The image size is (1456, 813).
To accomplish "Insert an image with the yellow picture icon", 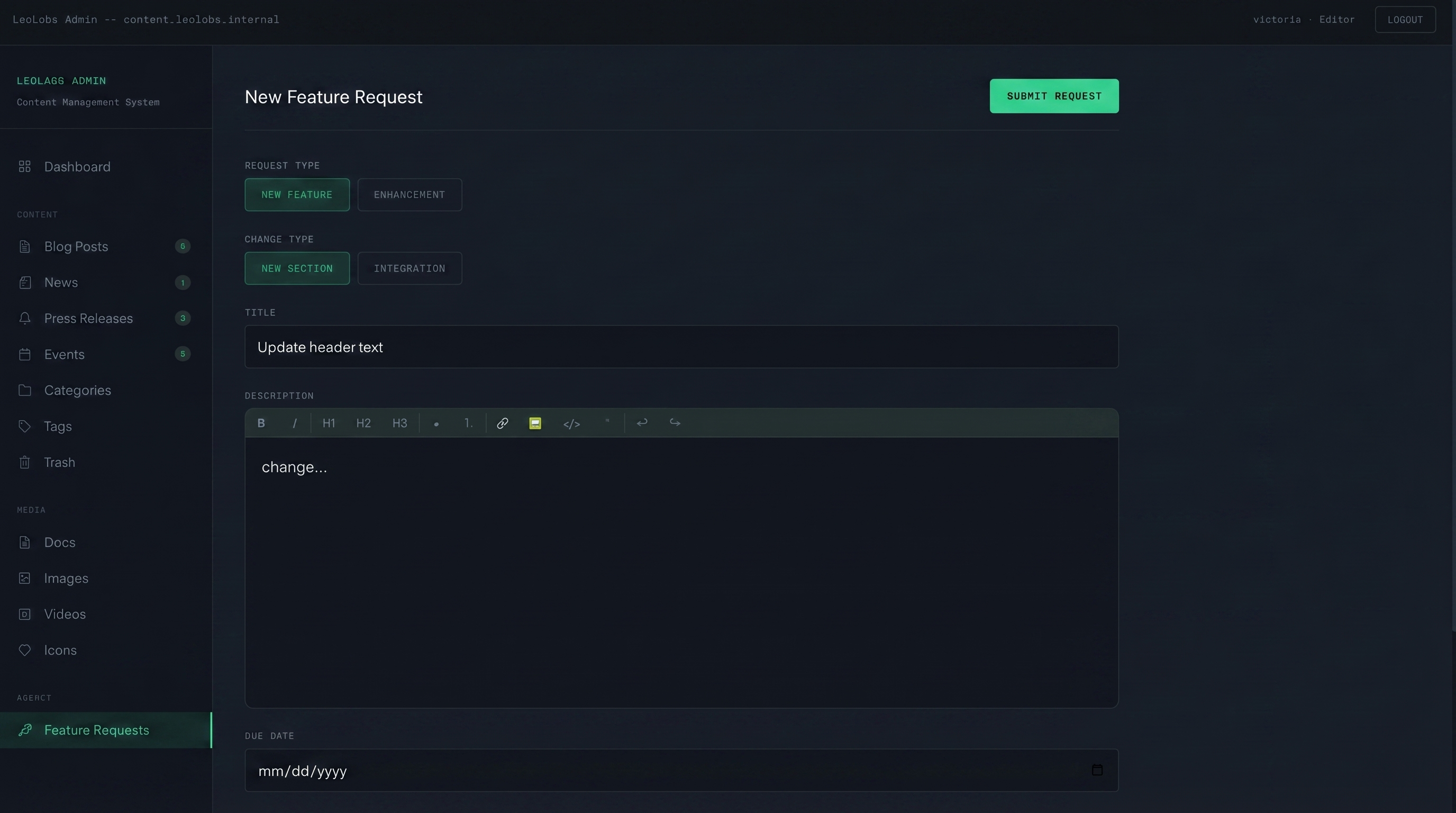I will pos(535,423).
